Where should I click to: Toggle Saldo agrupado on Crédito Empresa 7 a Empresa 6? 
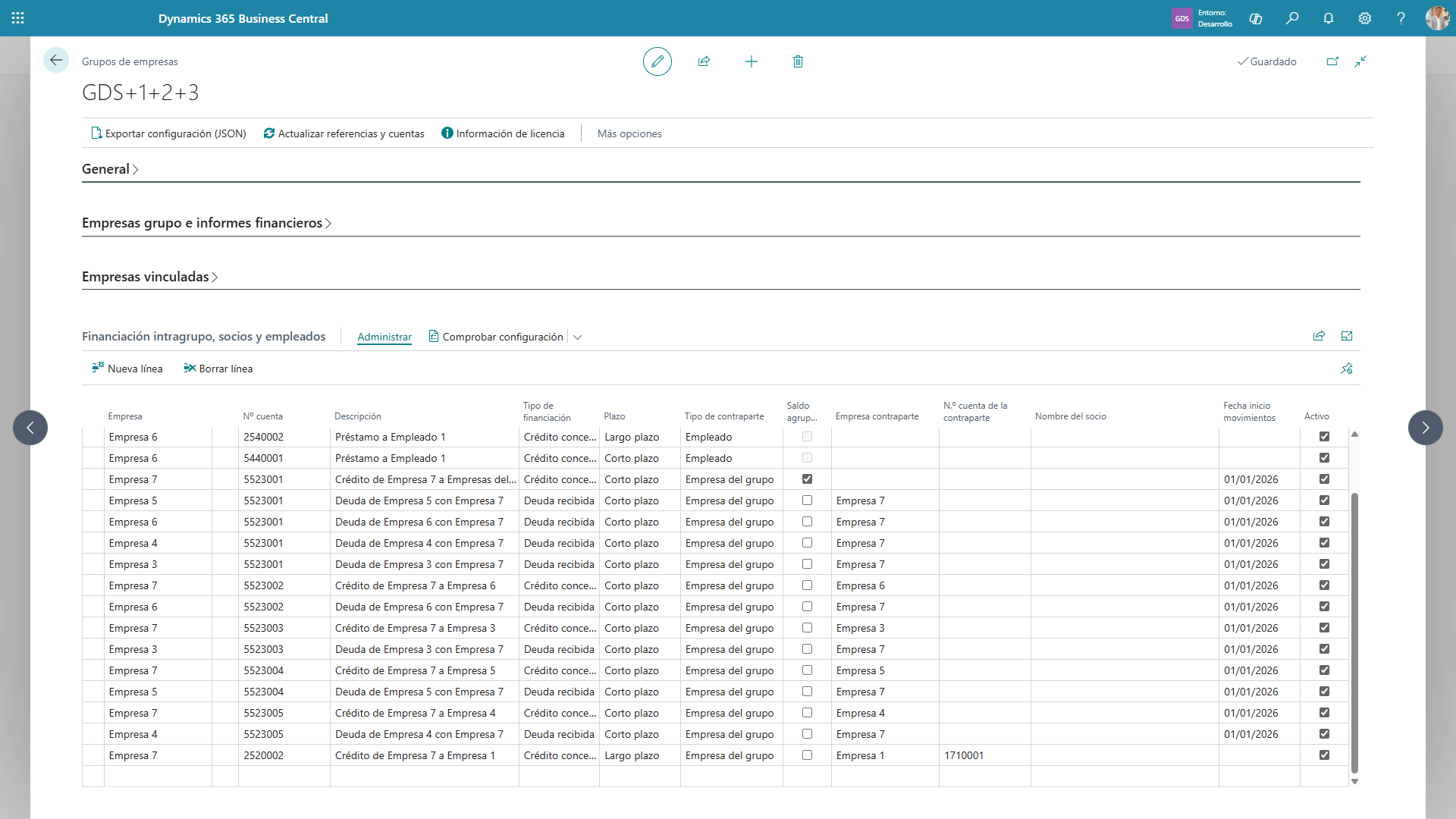tap(807, 585)
